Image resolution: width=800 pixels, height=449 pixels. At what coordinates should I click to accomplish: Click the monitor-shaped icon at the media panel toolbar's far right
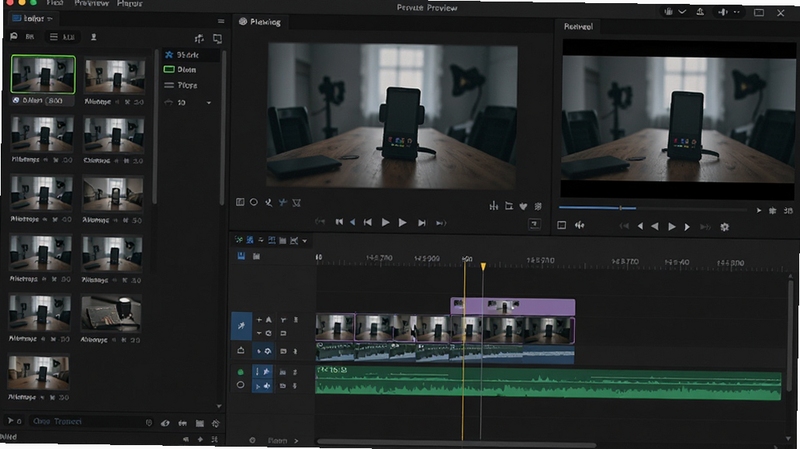pos(217,39)
